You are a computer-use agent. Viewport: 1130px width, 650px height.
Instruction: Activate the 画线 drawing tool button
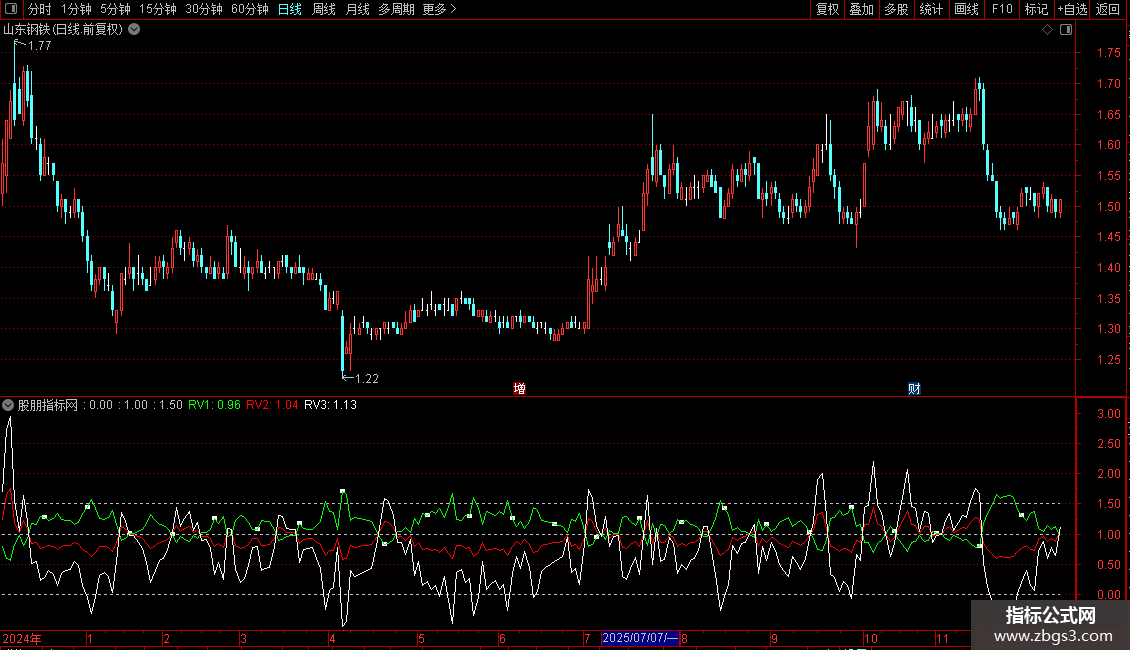(966, 9)
